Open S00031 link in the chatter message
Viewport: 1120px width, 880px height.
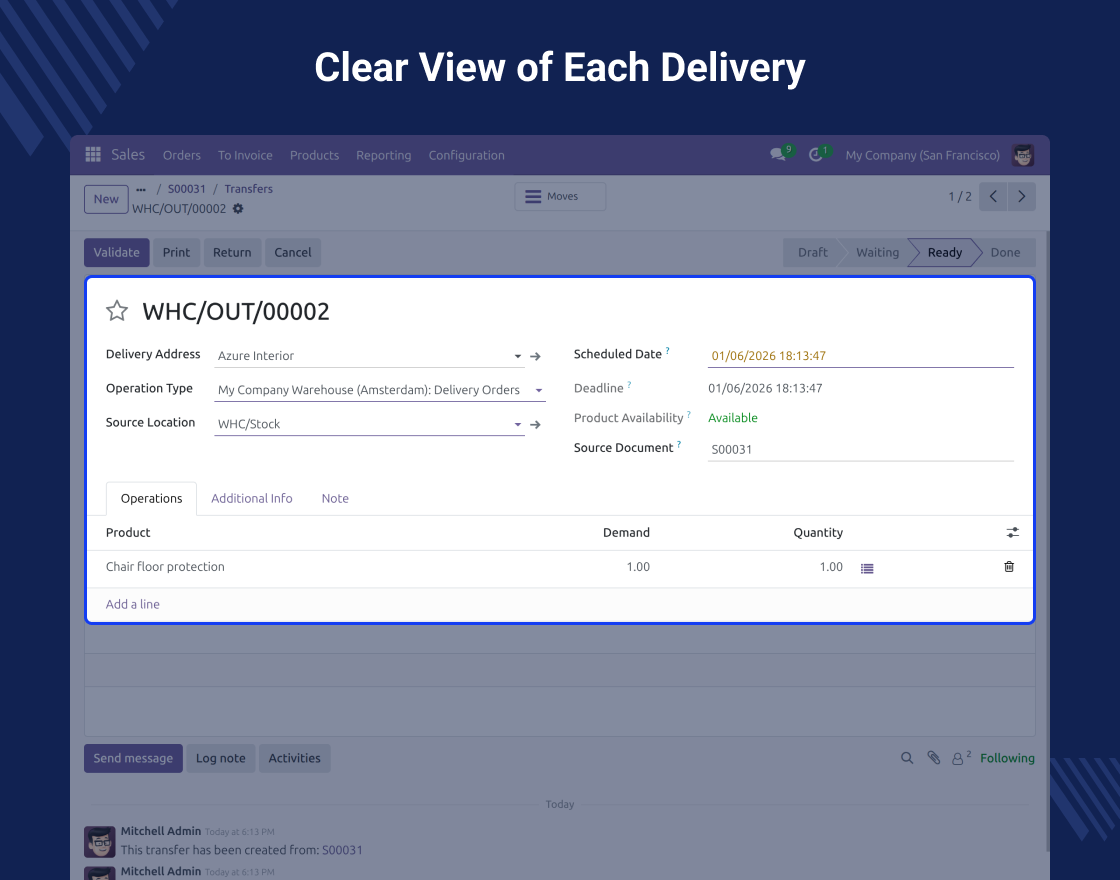[342, 850]
